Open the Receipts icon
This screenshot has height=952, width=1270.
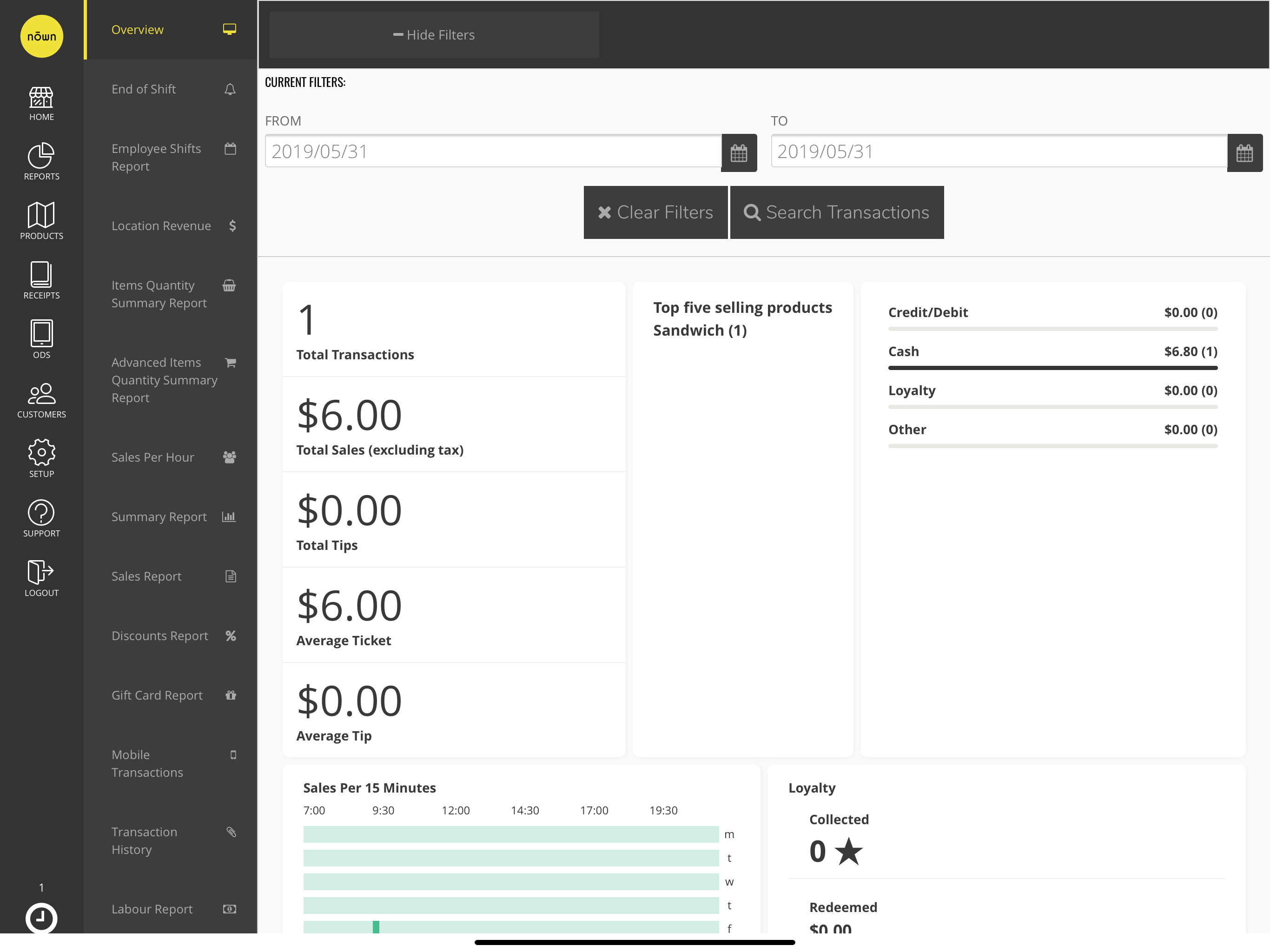(x=41, y=274)
